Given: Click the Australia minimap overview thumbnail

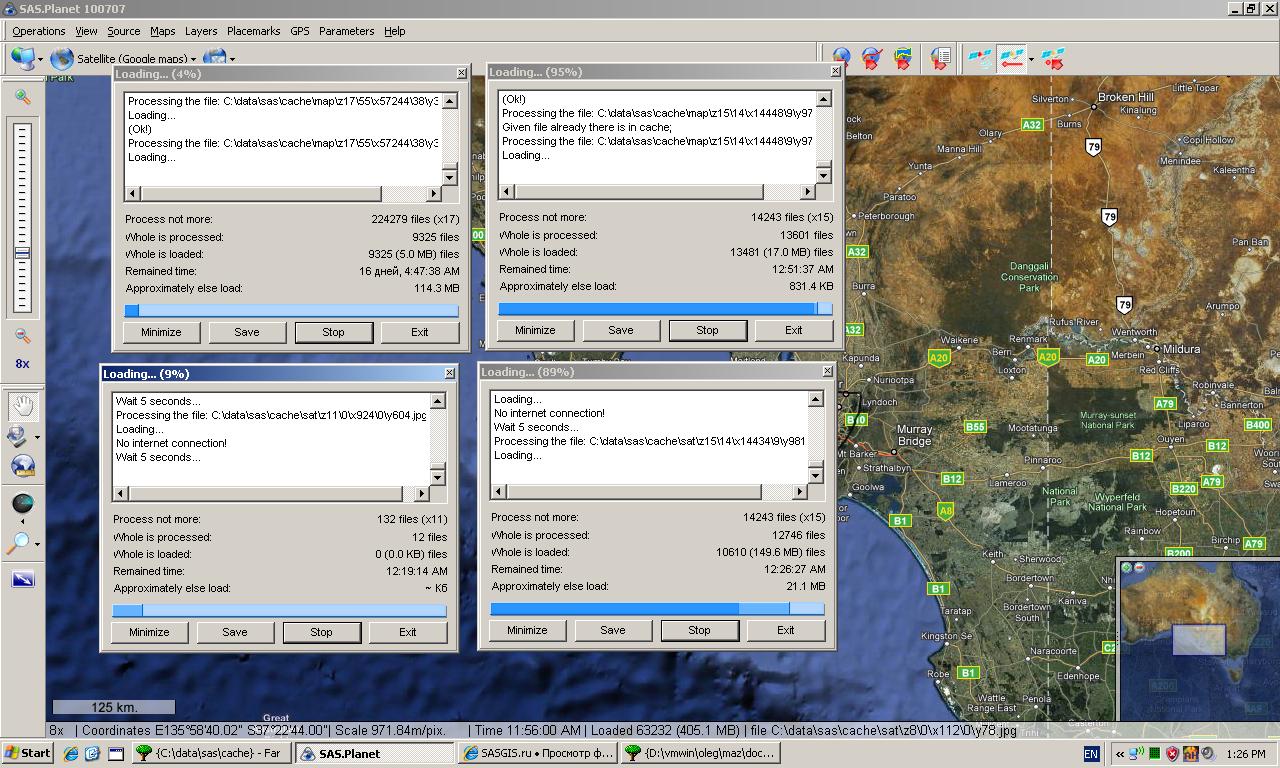Looking at the screenshot, I should click(1198, 638).
